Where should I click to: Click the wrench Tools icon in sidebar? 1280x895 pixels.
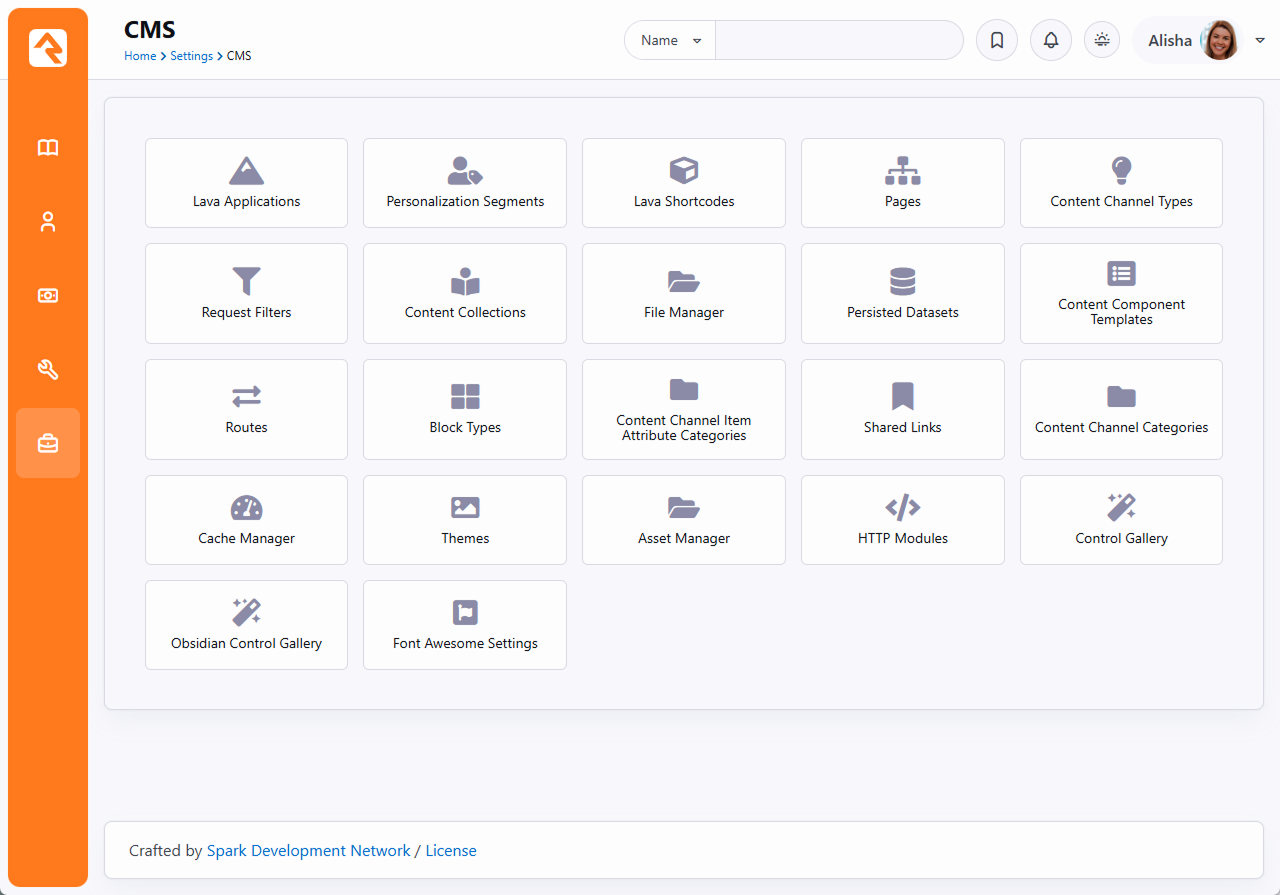(x=48, y=370)
